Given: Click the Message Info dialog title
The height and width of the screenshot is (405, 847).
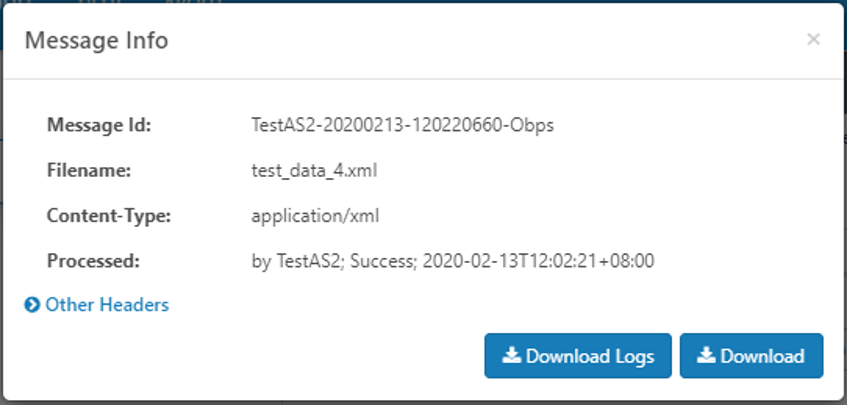Looking at the screenshot, I should (x=97, y=40).
